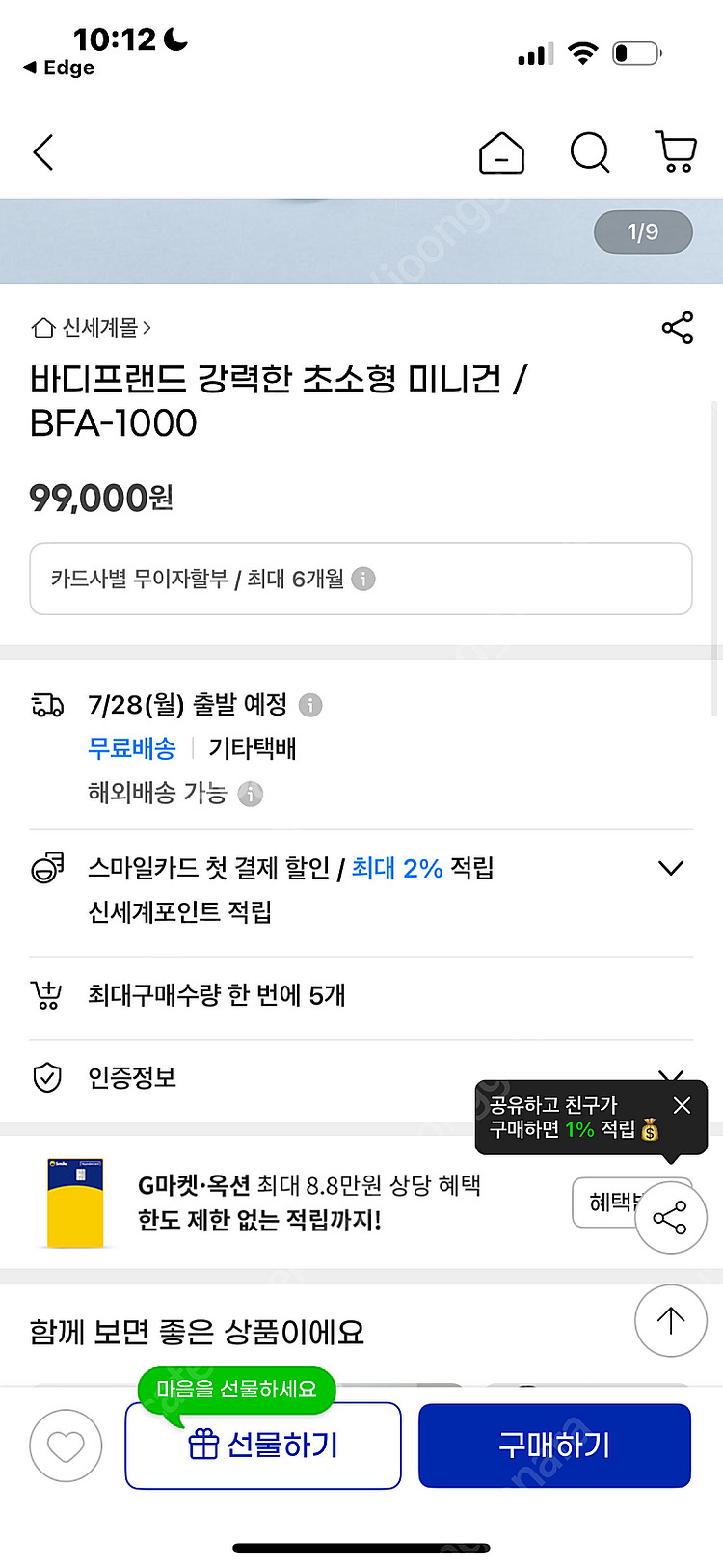
Task: Toggle the heart wishlist button
Action: 66,1446
